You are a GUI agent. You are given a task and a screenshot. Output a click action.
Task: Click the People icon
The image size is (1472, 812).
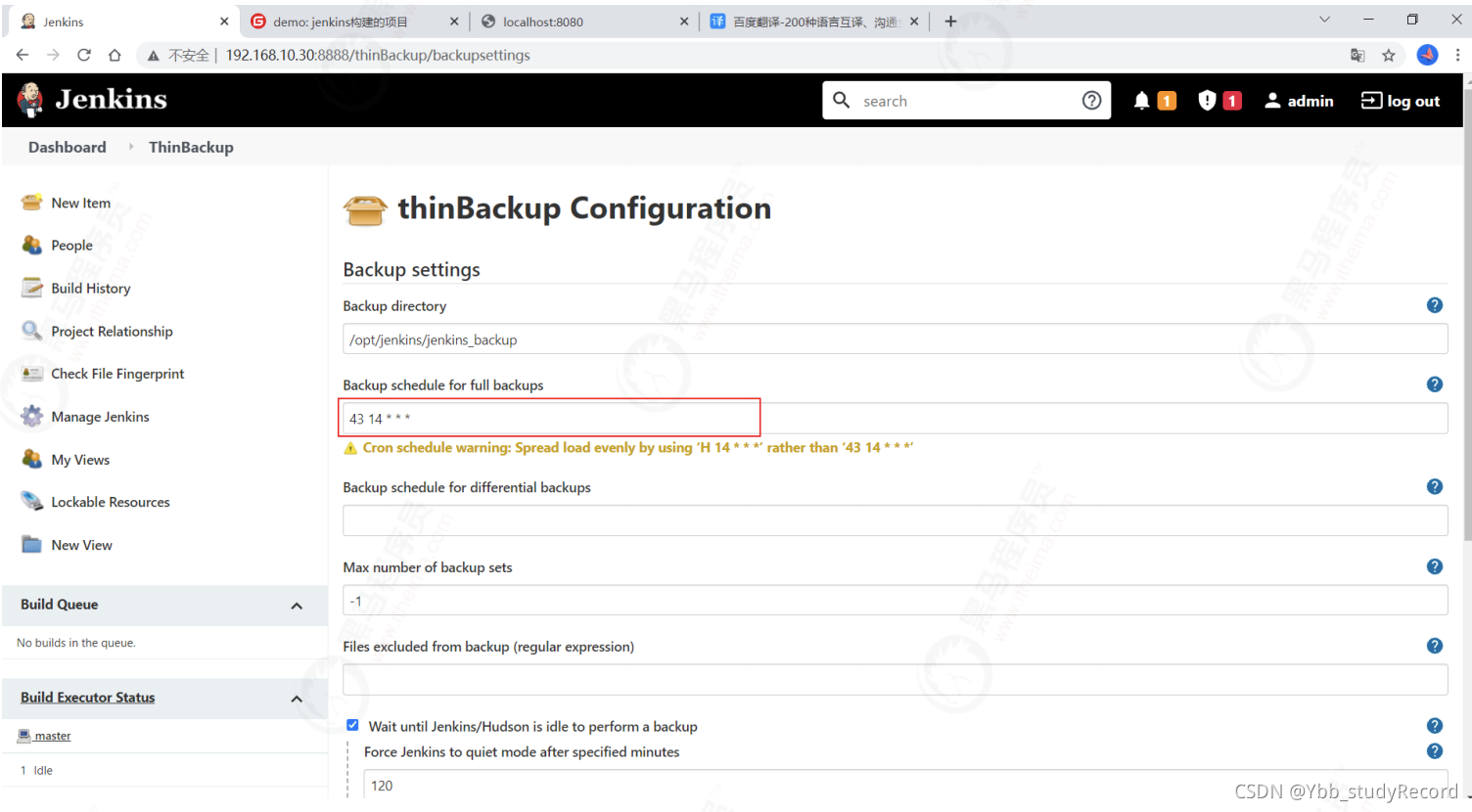pos(32,245)
